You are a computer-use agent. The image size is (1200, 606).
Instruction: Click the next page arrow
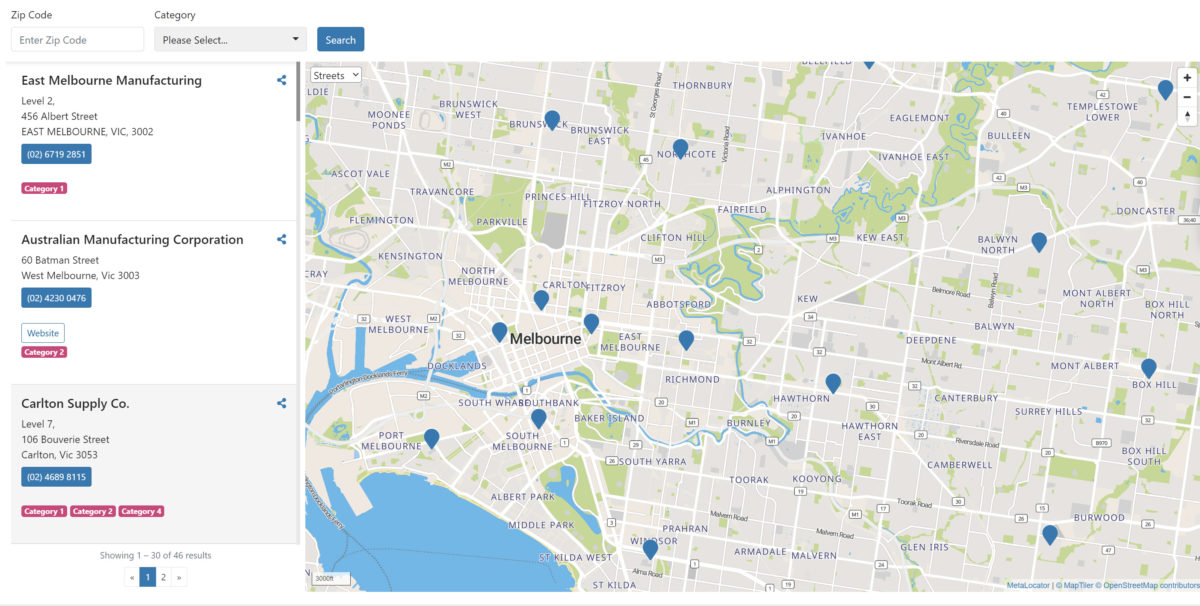pyautogui.click(x=179, y=577)
